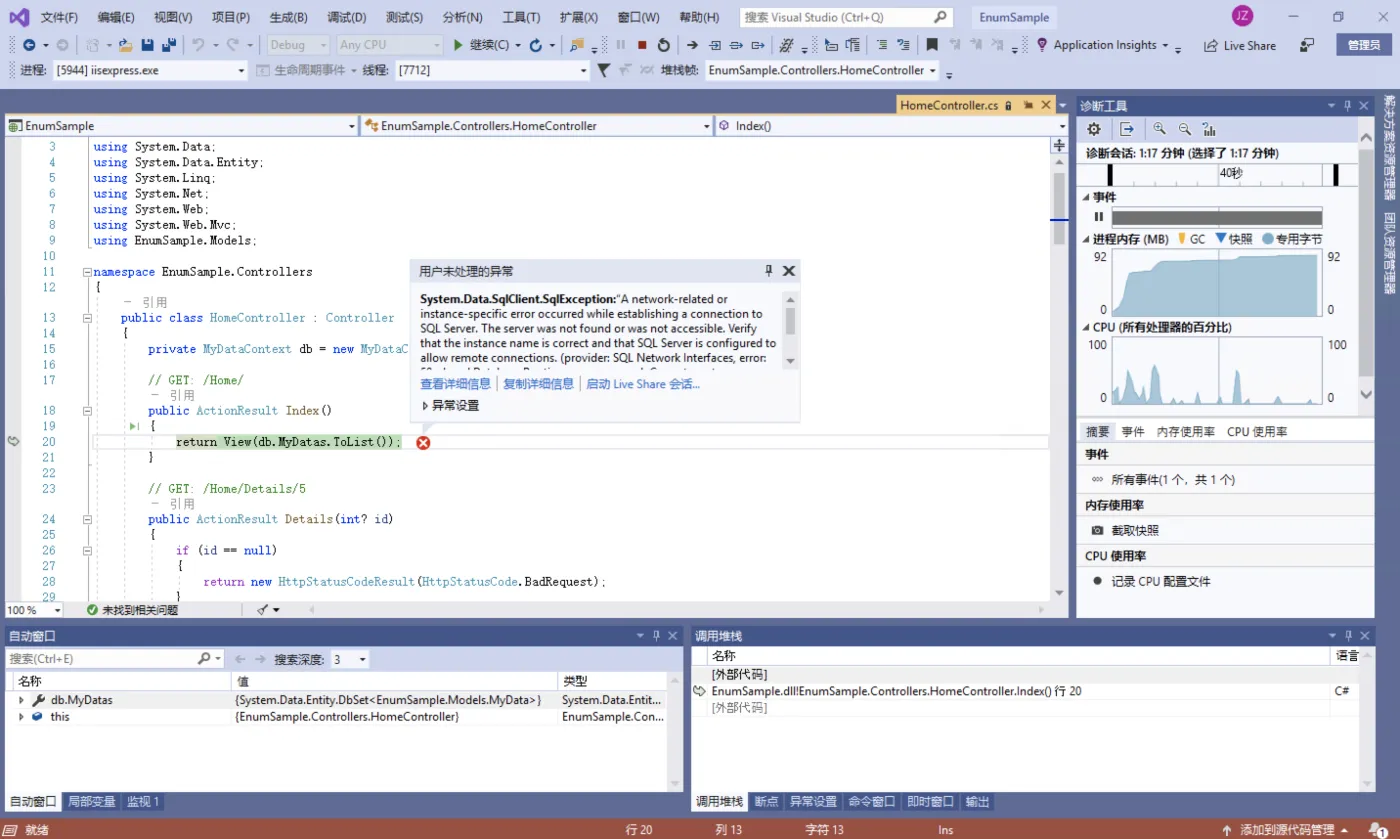Toggle auto-hide pin on 调用堆栈 panel

pos(1349,635)
